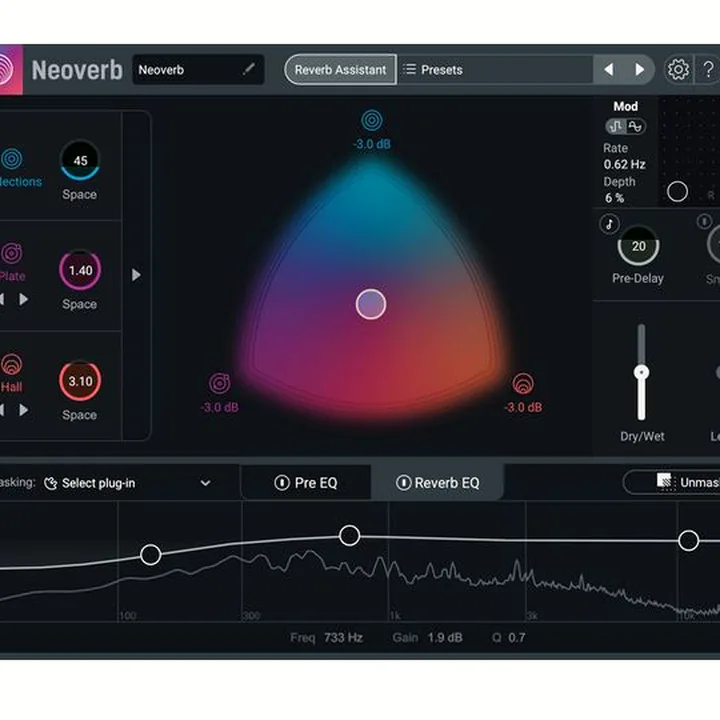Switch to the Reverb EQ tab
The width and height of the screenshot is (720, 720).
[438, 483]
